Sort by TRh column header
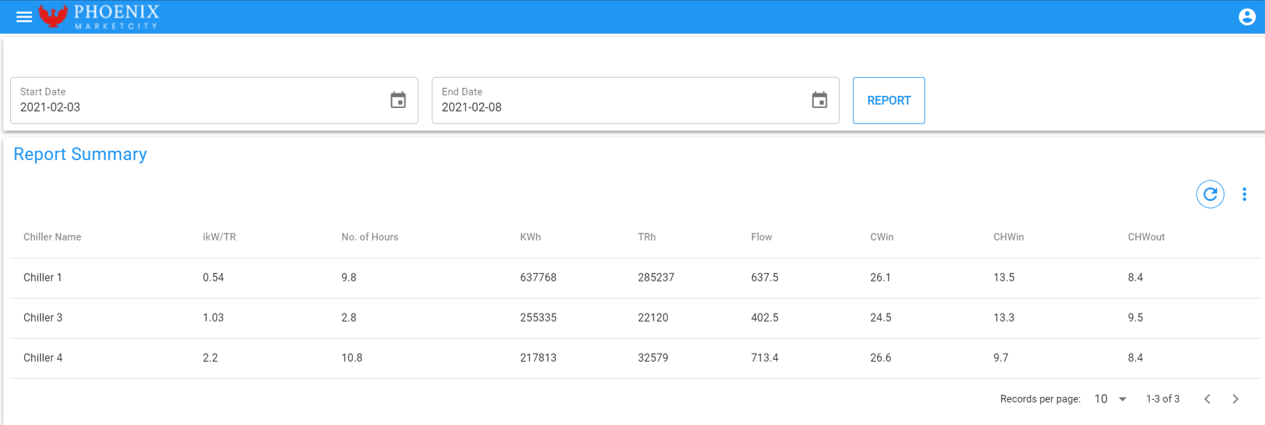Viewport: 1265px width, 425px height. (x=647, y=237)
